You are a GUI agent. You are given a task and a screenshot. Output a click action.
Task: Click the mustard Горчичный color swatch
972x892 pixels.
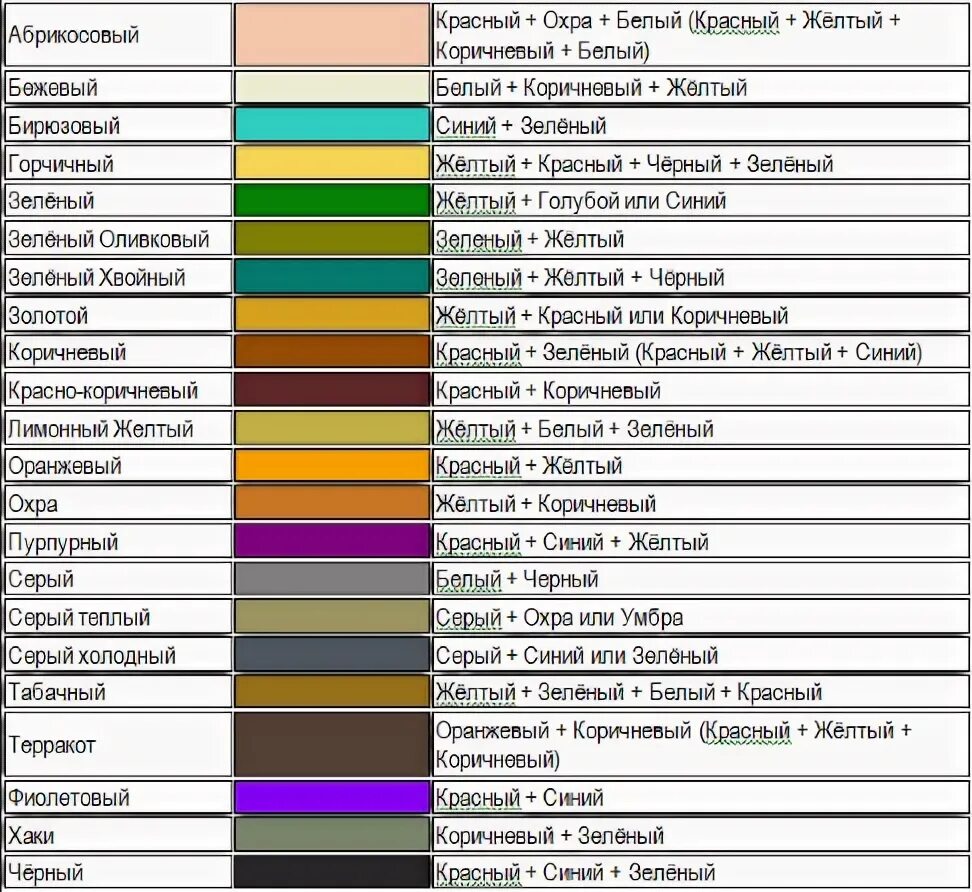point(332,163)
